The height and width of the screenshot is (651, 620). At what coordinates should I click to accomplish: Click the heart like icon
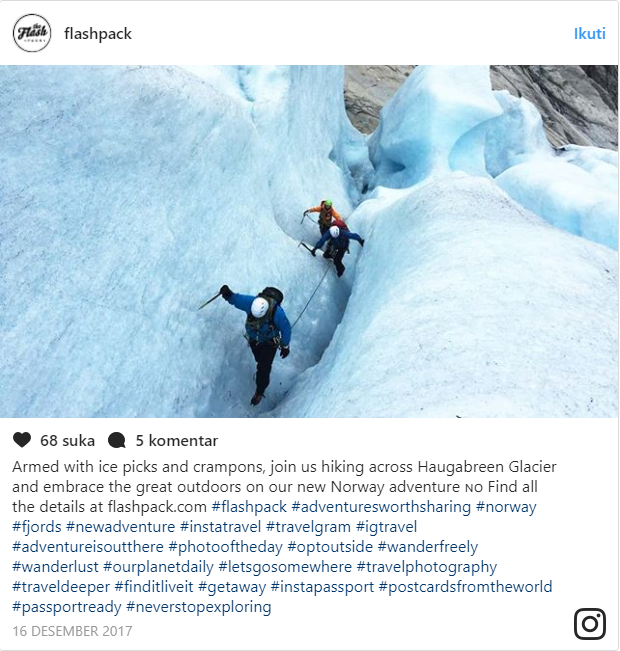point(22,440)
